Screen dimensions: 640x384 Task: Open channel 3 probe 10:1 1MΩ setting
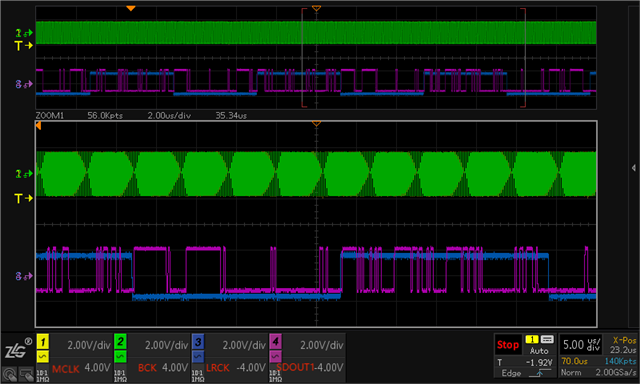[x=198, y=375]
